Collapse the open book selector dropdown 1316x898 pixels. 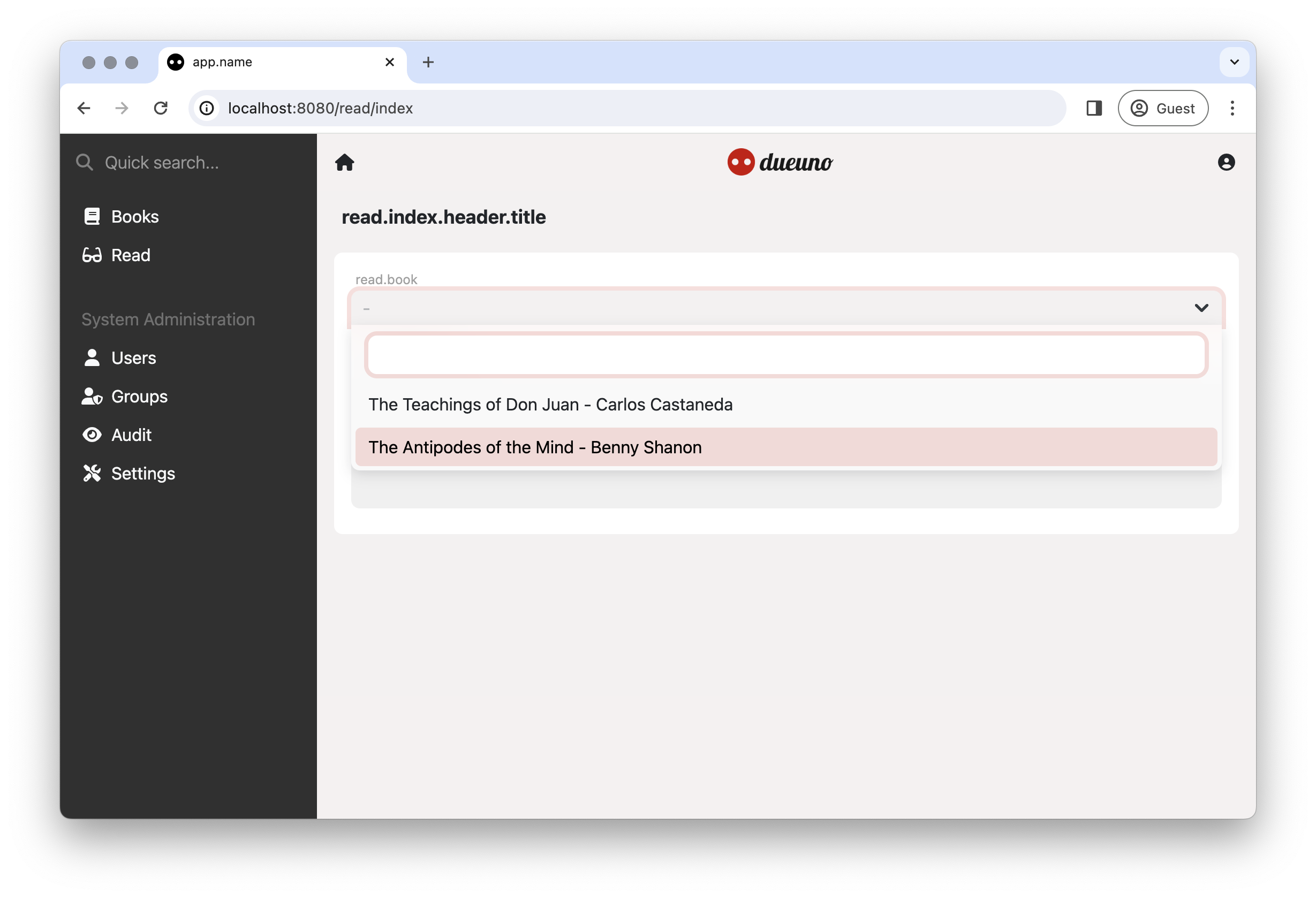[1200, 307]
